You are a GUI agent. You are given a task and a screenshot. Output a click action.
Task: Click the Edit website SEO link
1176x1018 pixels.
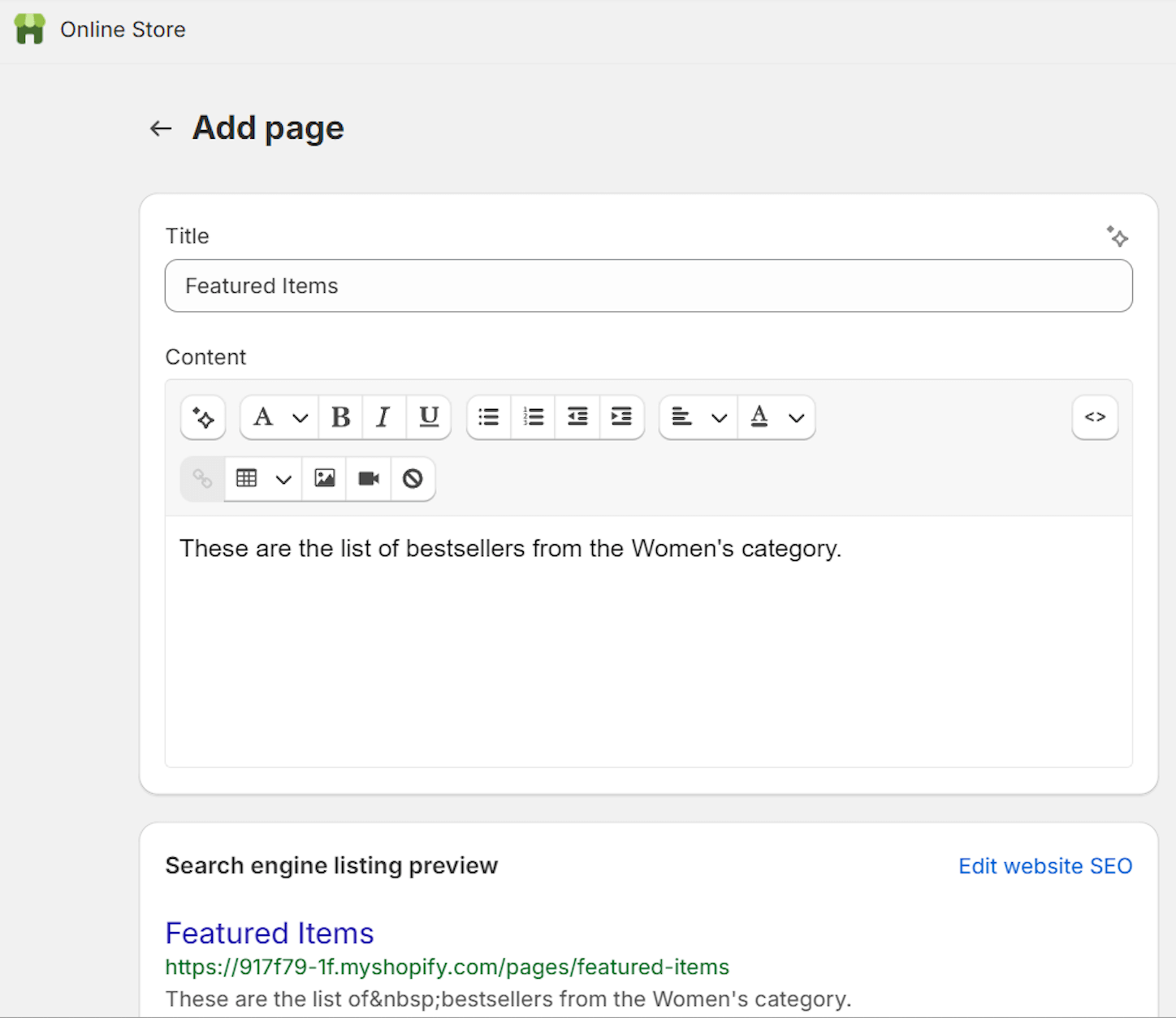click(1045, 866)
